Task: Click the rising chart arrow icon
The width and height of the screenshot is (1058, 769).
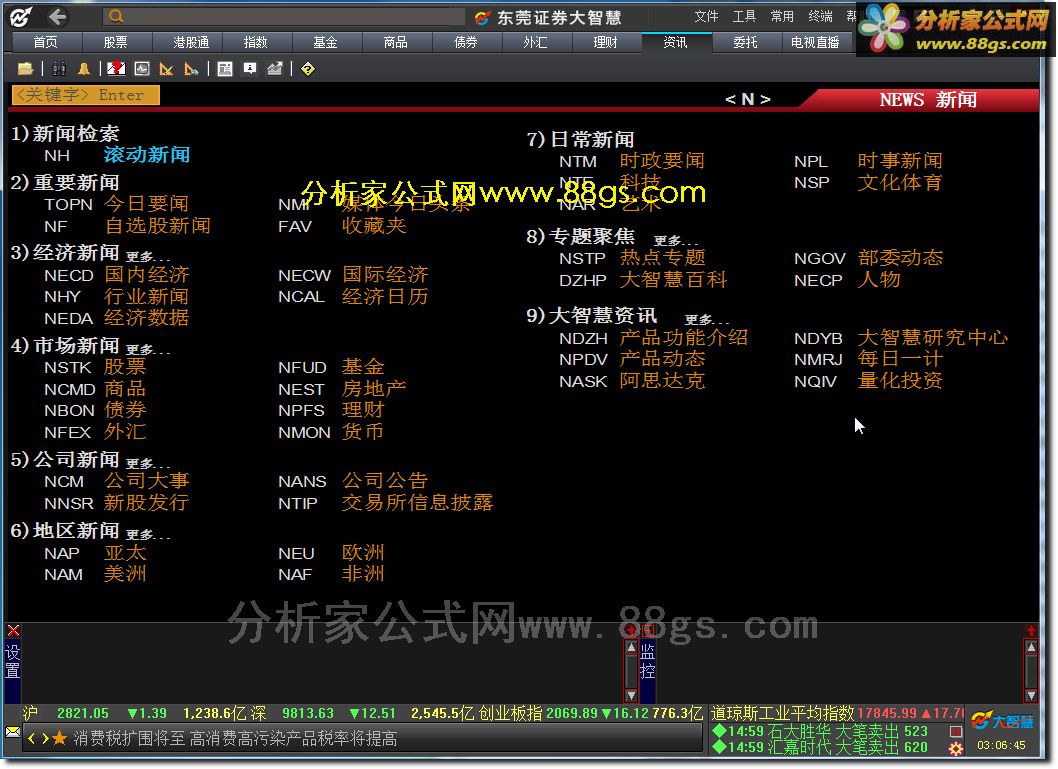Action: click(275, 69)
